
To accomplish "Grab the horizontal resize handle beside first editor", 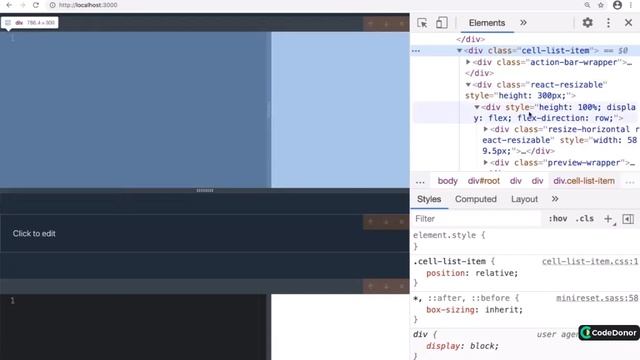I will coord(269,110).
